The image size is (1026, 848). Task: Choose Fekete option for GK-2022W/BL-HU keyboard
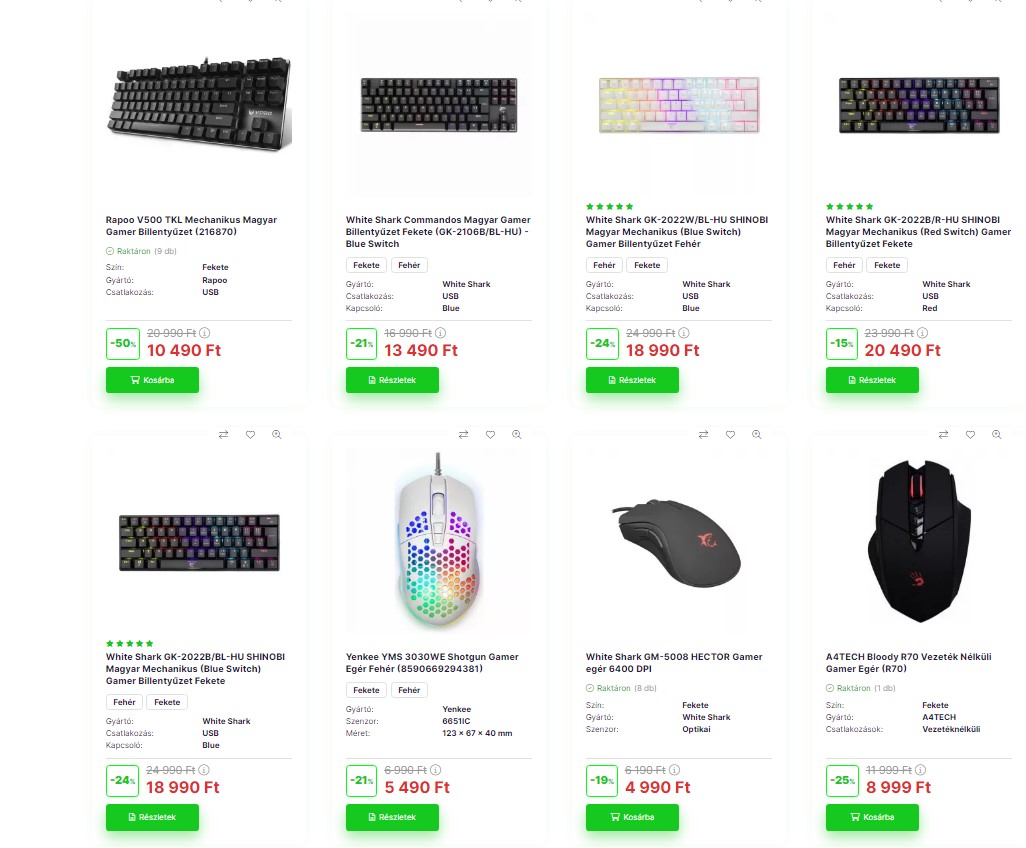click(647, 265)
